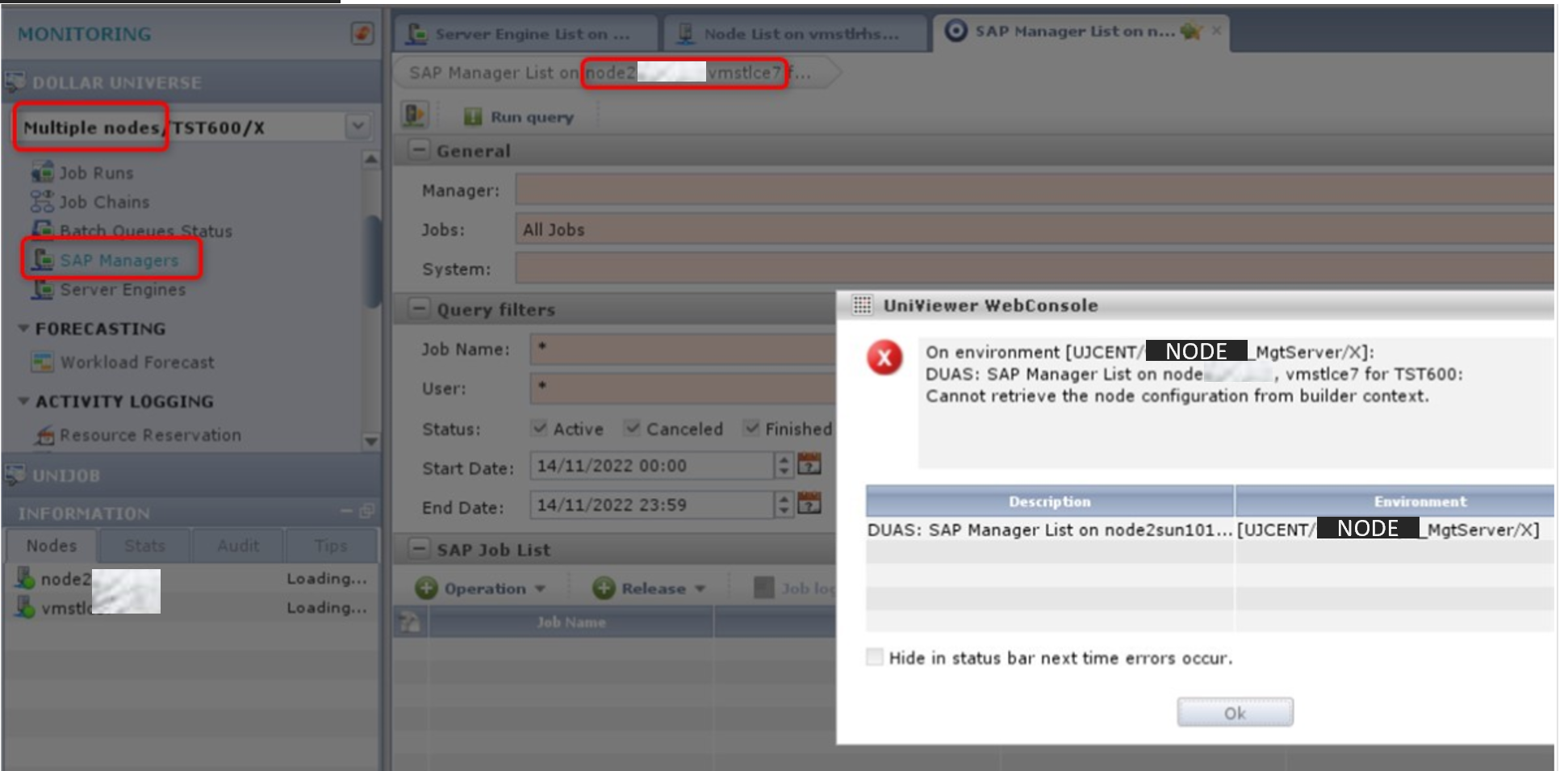Viewport: 1568px width, 771px height.
Task: Click the green Operation plus icon
Action: pyautogui.click(x=426, y=588)
